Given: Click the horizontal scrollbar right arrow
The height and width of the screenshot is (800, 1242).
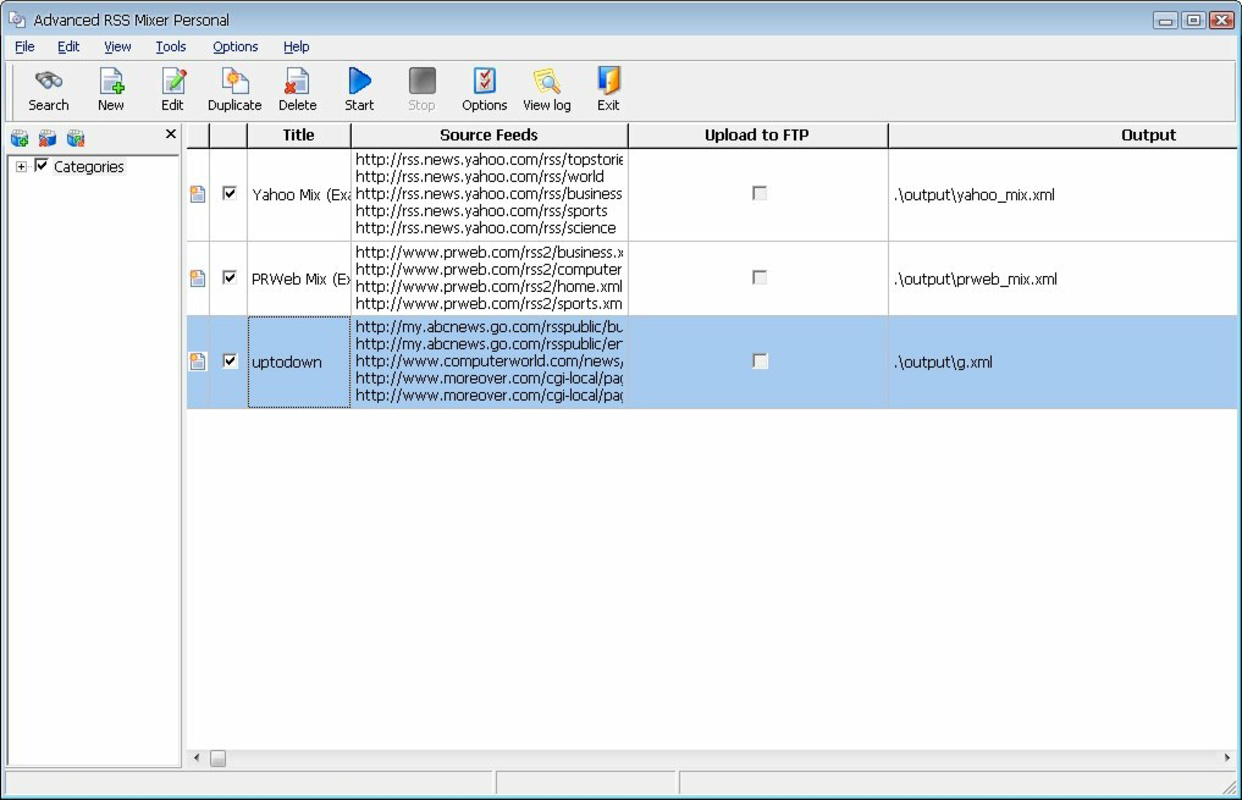Looking at the screenshot, I should 1227,758.
